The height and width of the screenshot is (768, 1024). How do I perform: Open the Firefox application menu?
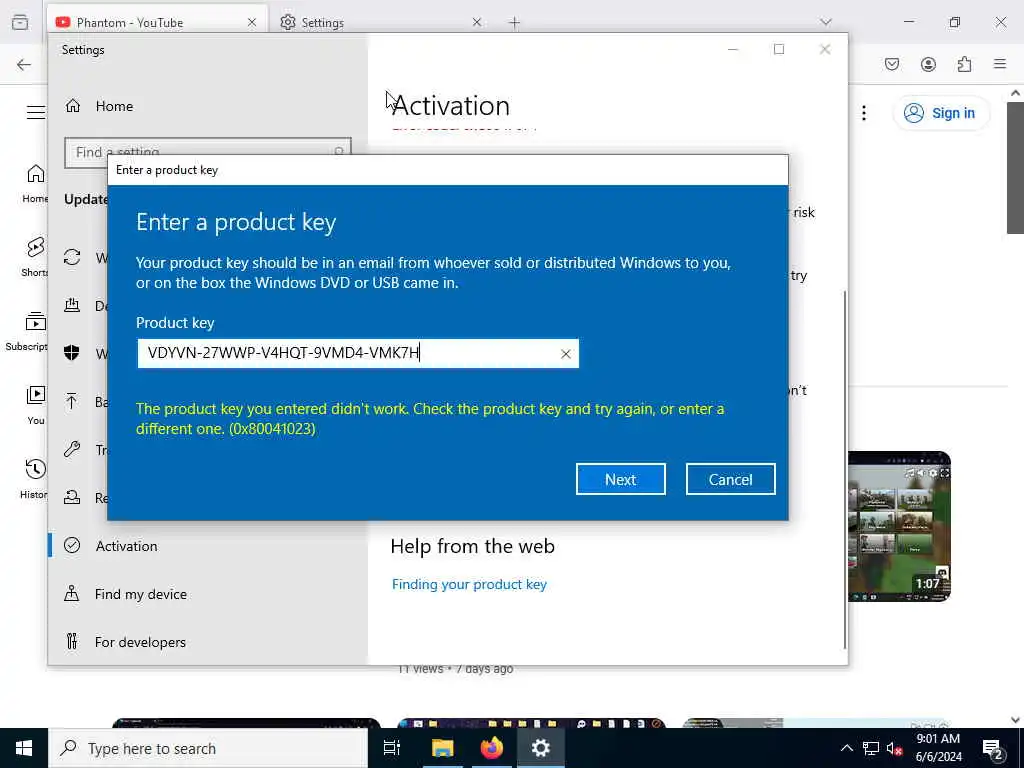coord(1000,64)
